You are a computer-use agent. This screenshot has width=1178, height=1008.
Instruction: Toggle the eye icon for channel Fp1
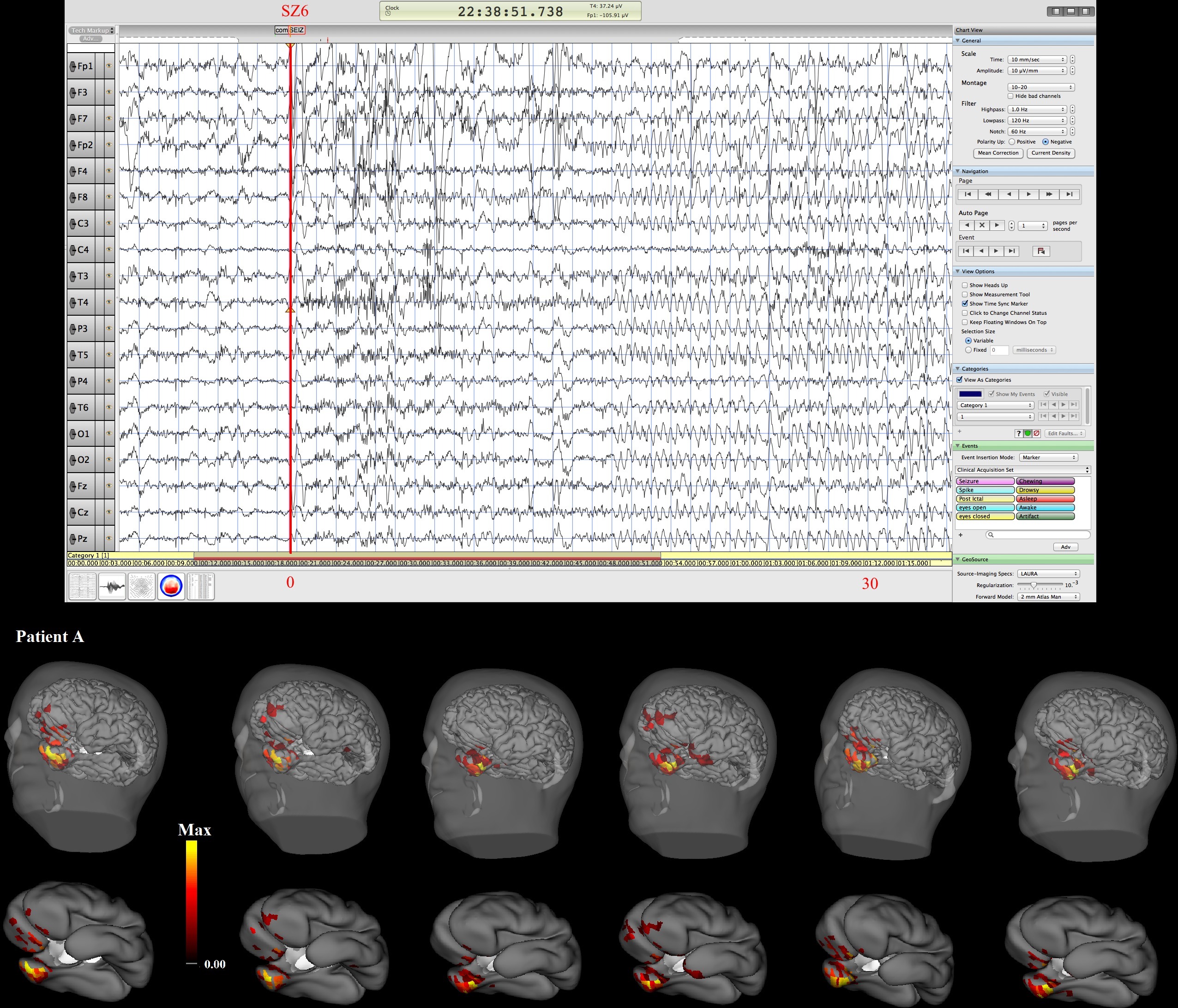(109, 66)
